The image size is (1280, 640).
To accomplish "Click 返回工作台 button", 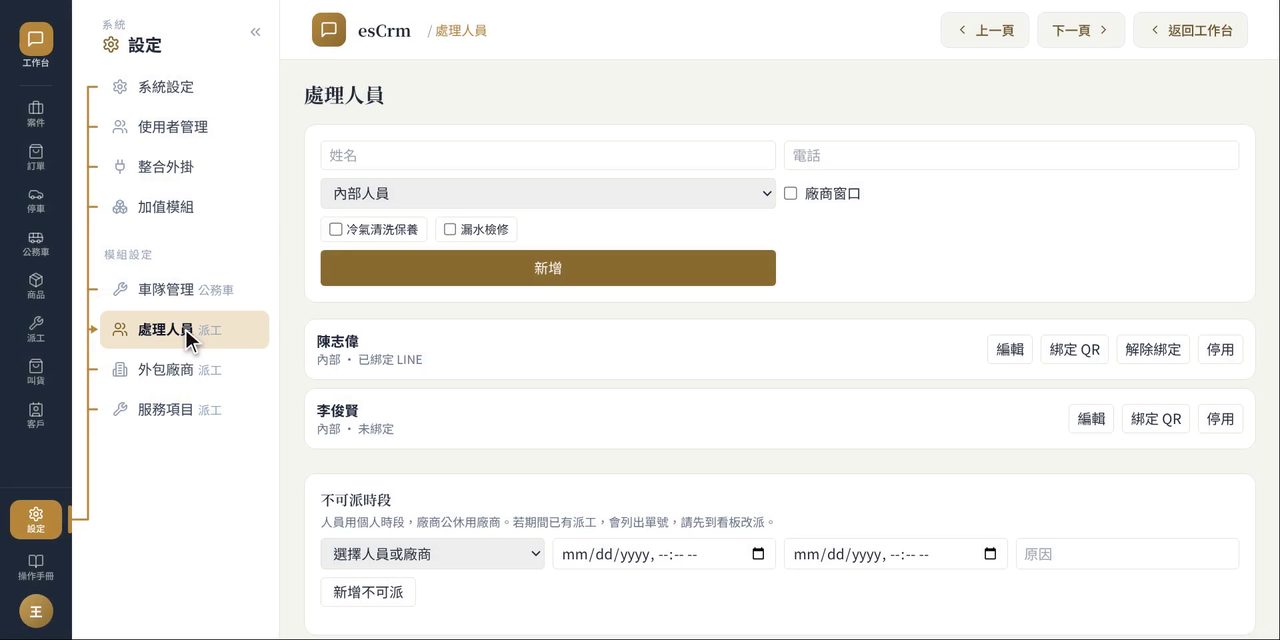I will (x=1190, y=30).
